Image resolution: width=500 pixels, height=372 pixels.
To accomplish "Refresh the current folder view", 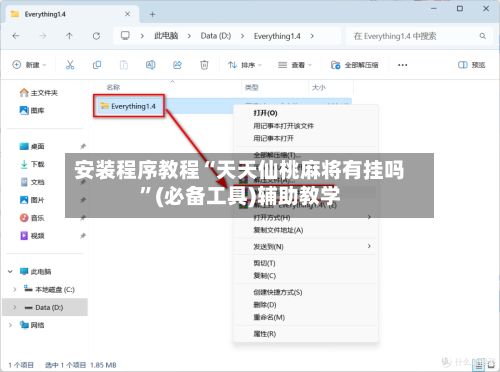I will (x=96, y=36).
